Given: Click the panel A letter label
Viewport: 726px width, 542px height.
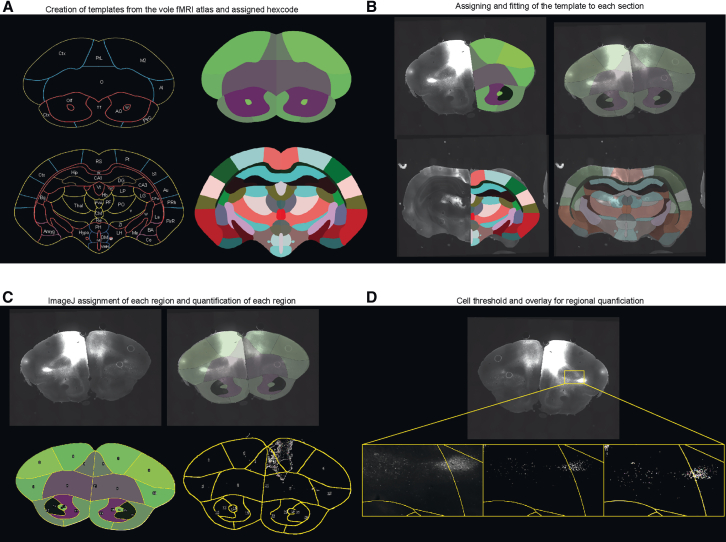Looking at the screenshot, I should click(x=6, y=7).
